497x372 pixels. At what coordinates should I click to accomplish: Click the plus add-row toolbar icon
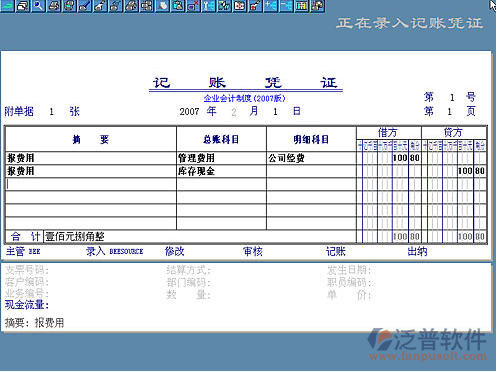(x=271, y=6)
